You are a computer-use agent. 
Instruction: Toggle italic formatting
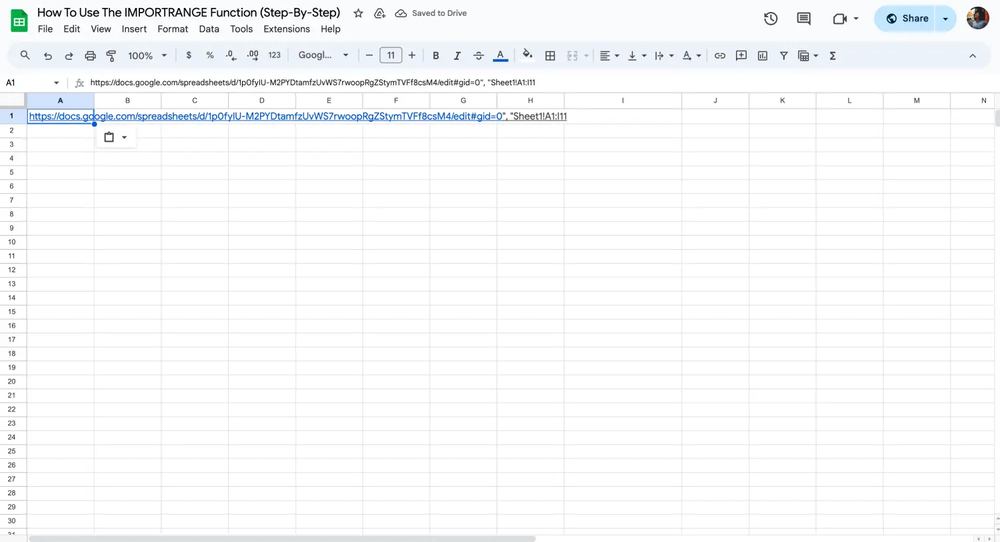coord(457,56)
